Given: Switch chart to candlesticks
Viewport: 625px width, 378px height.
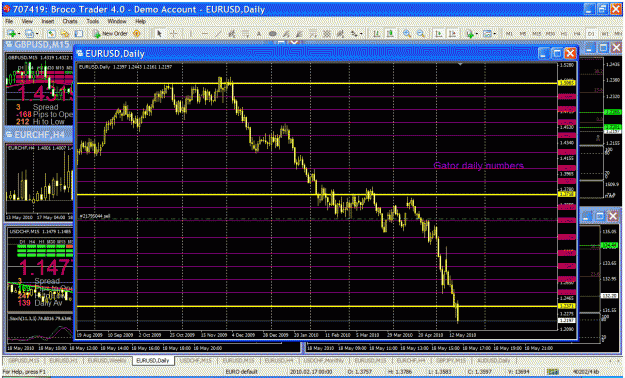Looking at the screenshot, I should pyautogui.click(x=390, y=34).
